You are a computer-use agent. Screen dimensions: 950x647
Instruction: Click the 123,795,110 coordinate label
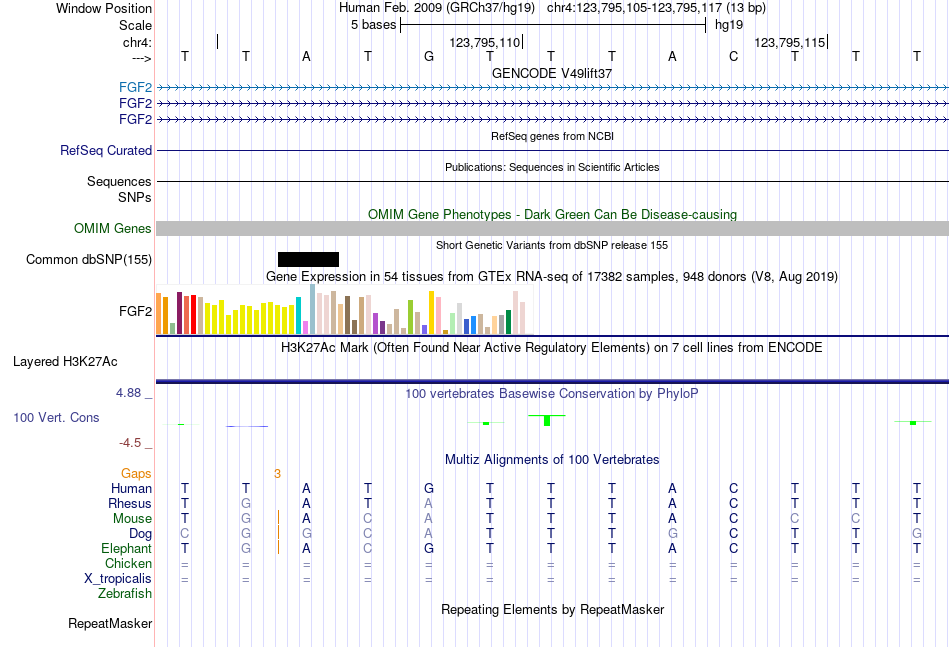click(485, 42)
